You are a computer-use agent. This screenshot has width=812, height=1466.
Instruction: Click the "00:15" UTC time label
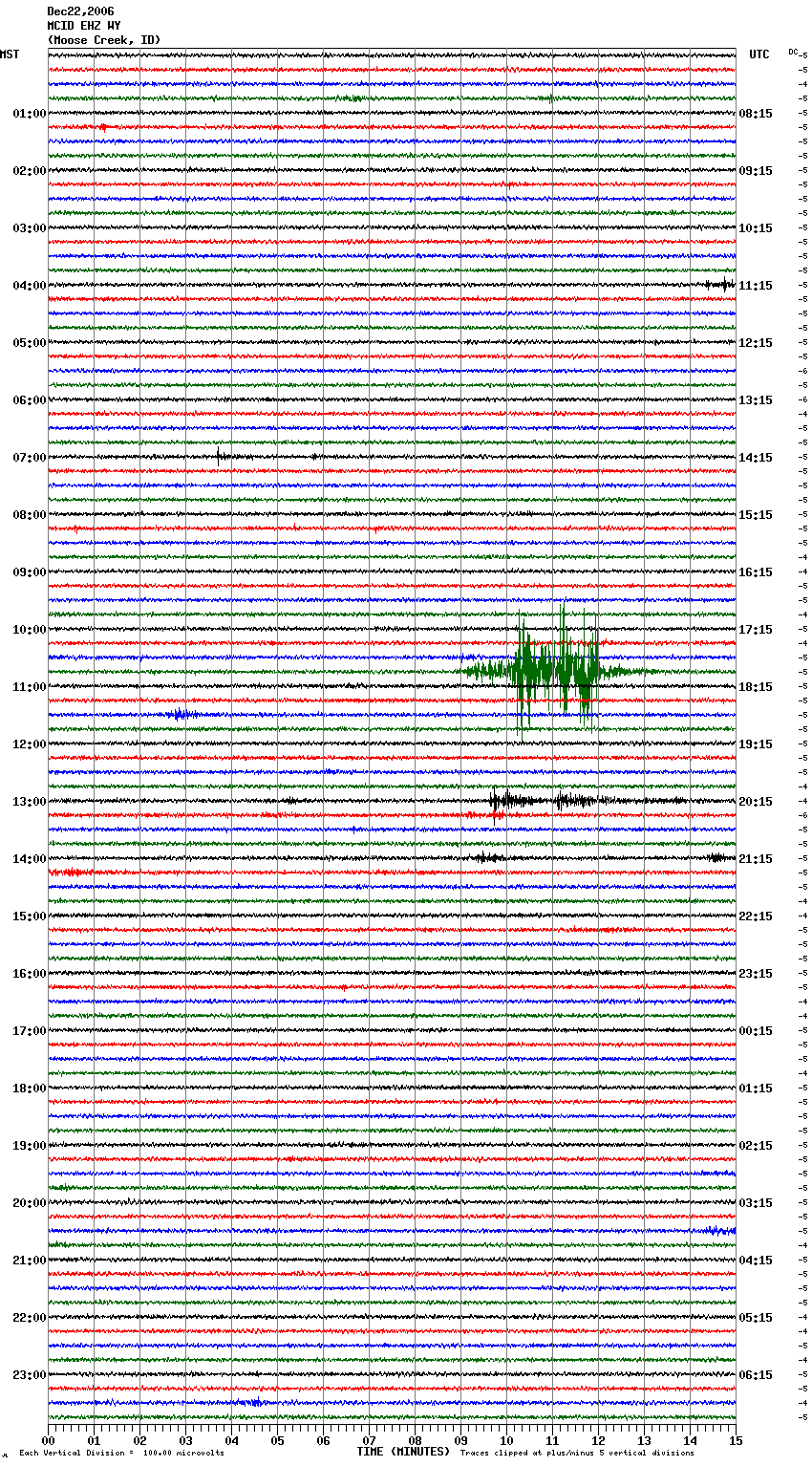(x=756, y=1031)
